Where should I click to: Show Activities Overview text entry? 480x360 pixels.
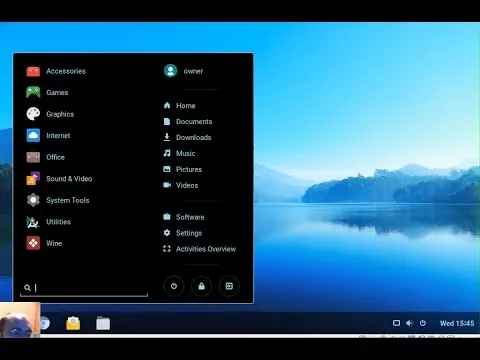[206, 249]
